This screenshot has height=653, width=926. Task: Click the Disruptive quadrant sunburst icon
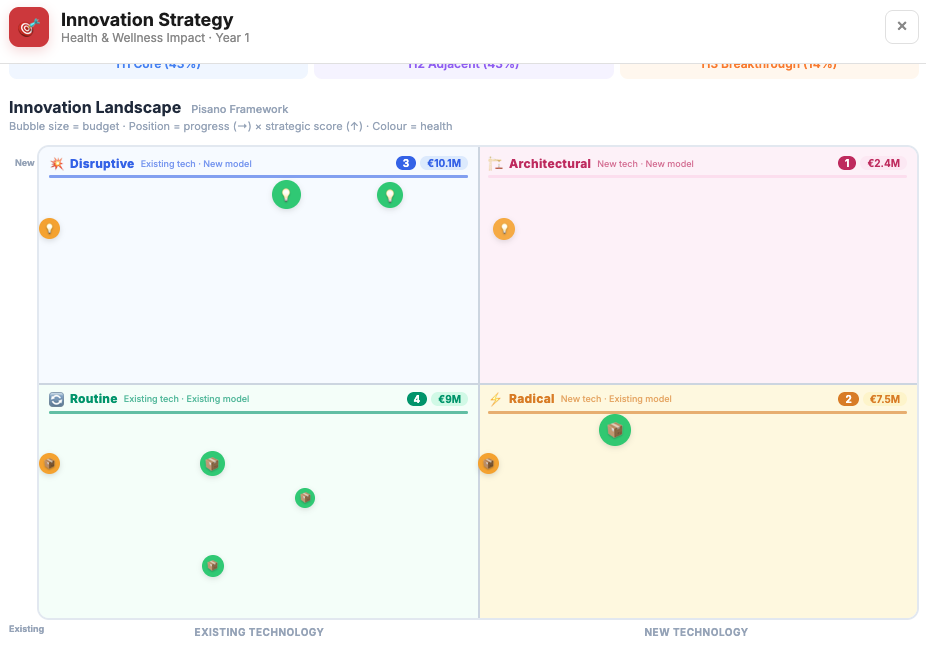point(59,162)
